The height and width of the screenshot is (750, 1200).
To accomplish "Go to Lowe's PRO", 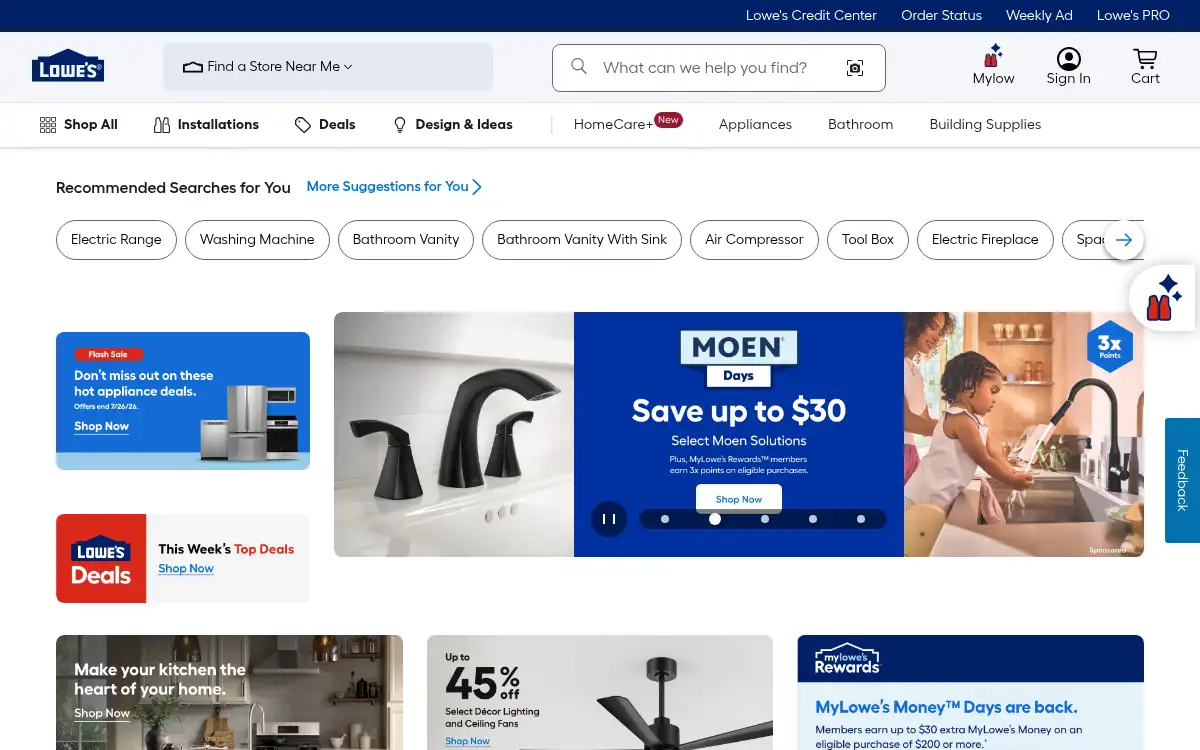I will (x=1133, y=16).
